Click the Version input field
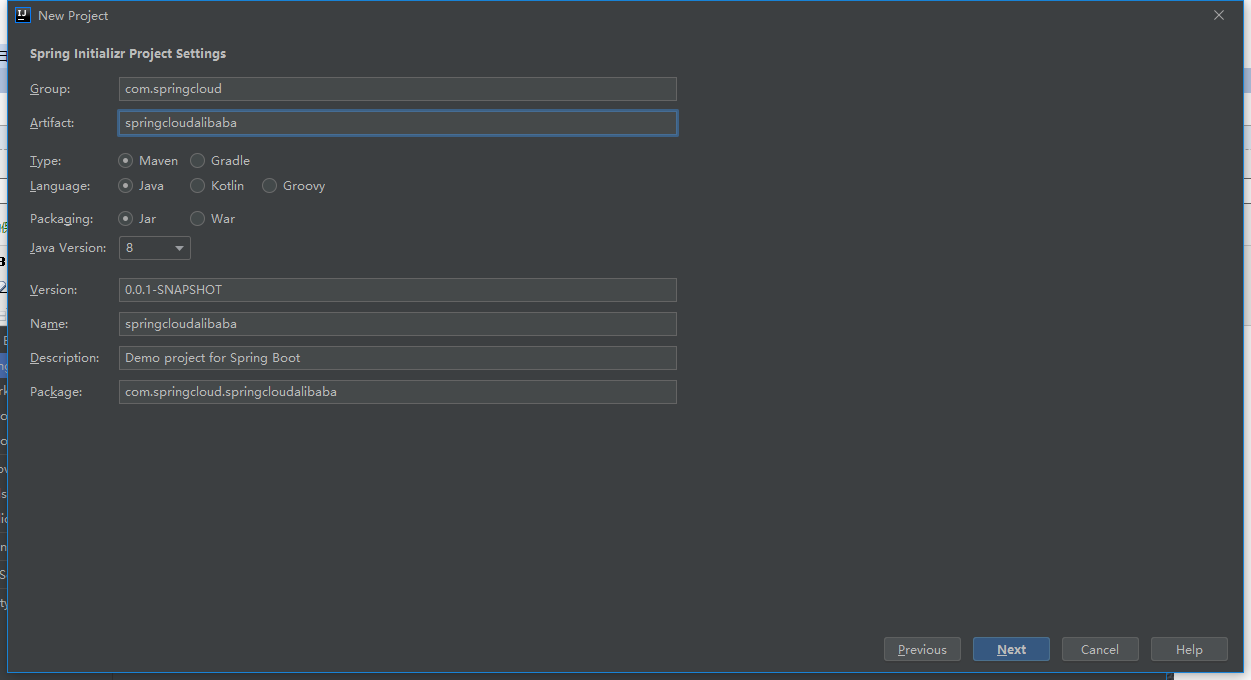1251x680 pixels. tap(397, 290)
